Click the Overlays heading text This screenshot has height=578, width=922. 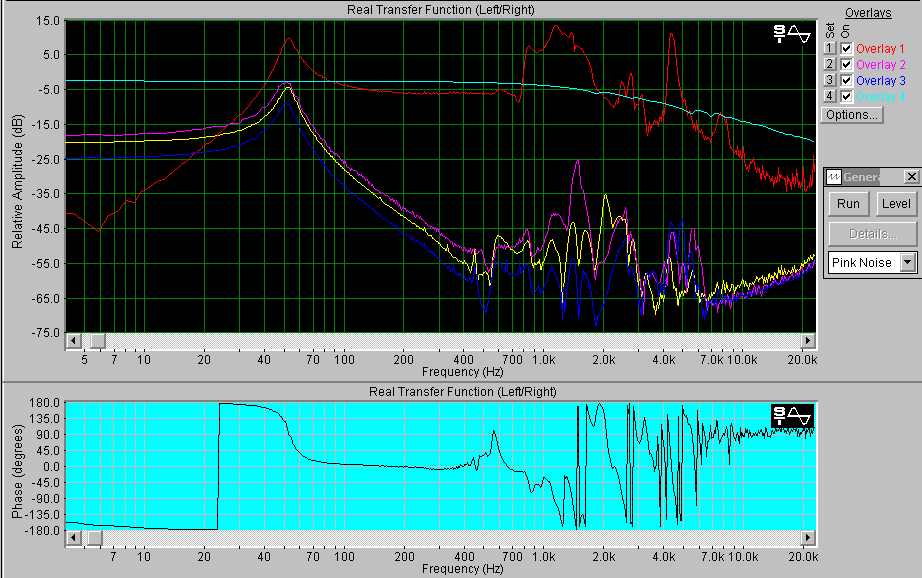click(868, 13)
